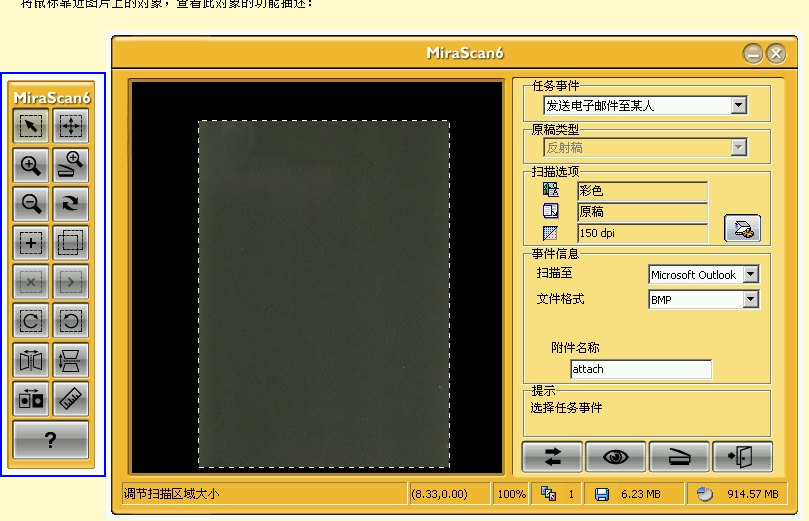Click the 914.57 MB status text
The width and height of the screenshot is (809, 521).
(753, 494)
